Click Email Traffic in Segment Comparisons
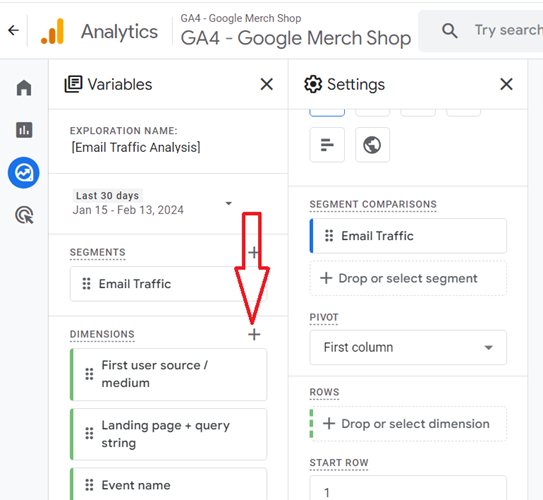 pos(408,236)
